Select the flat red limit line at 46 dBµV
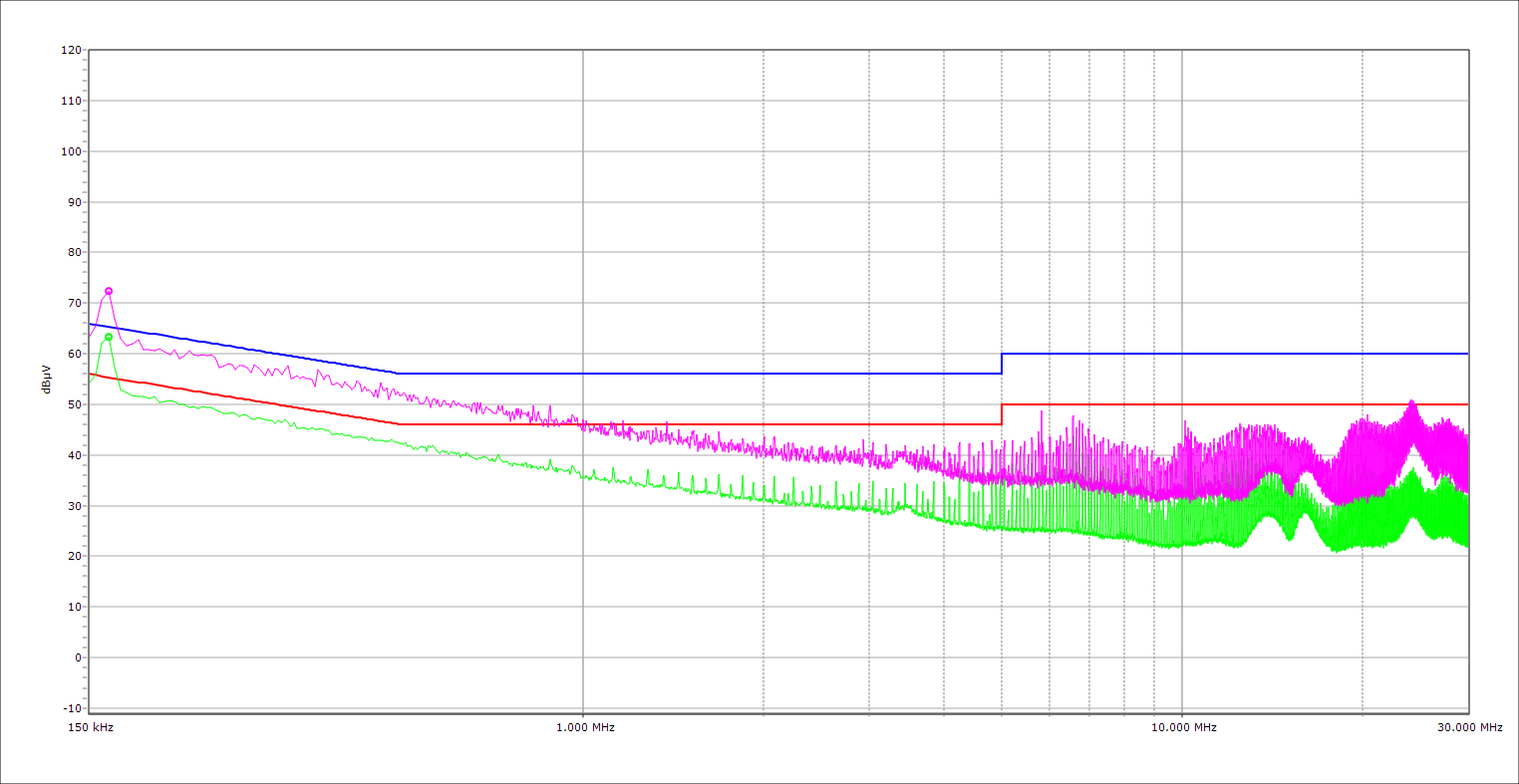Screen dimensions: 1519x784 pos(698,424)
